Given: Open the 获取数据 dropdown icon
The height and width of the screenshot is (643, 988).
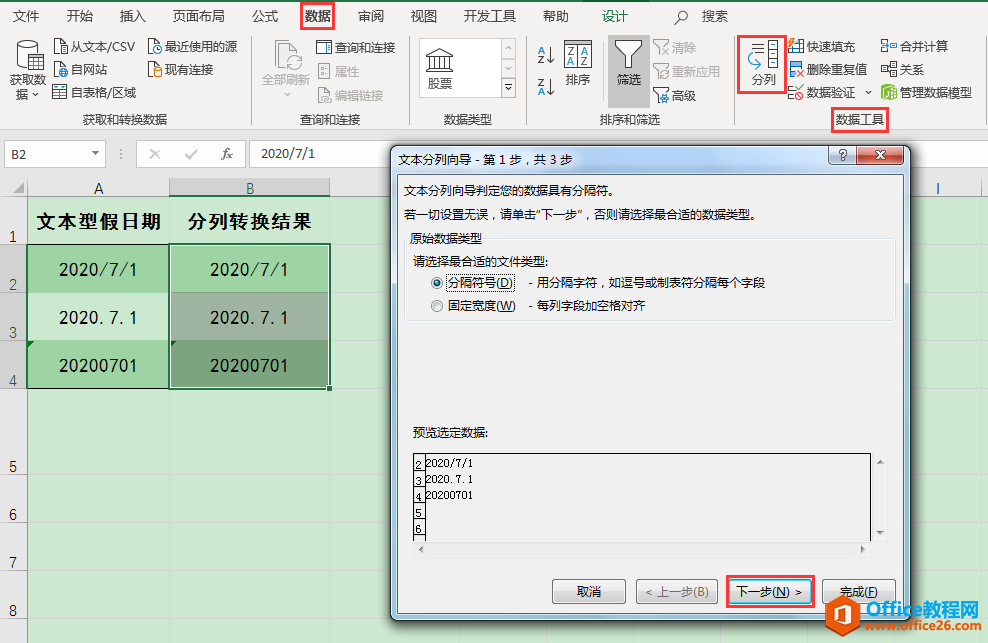Looking at the screenshot, I should point(28,69).
